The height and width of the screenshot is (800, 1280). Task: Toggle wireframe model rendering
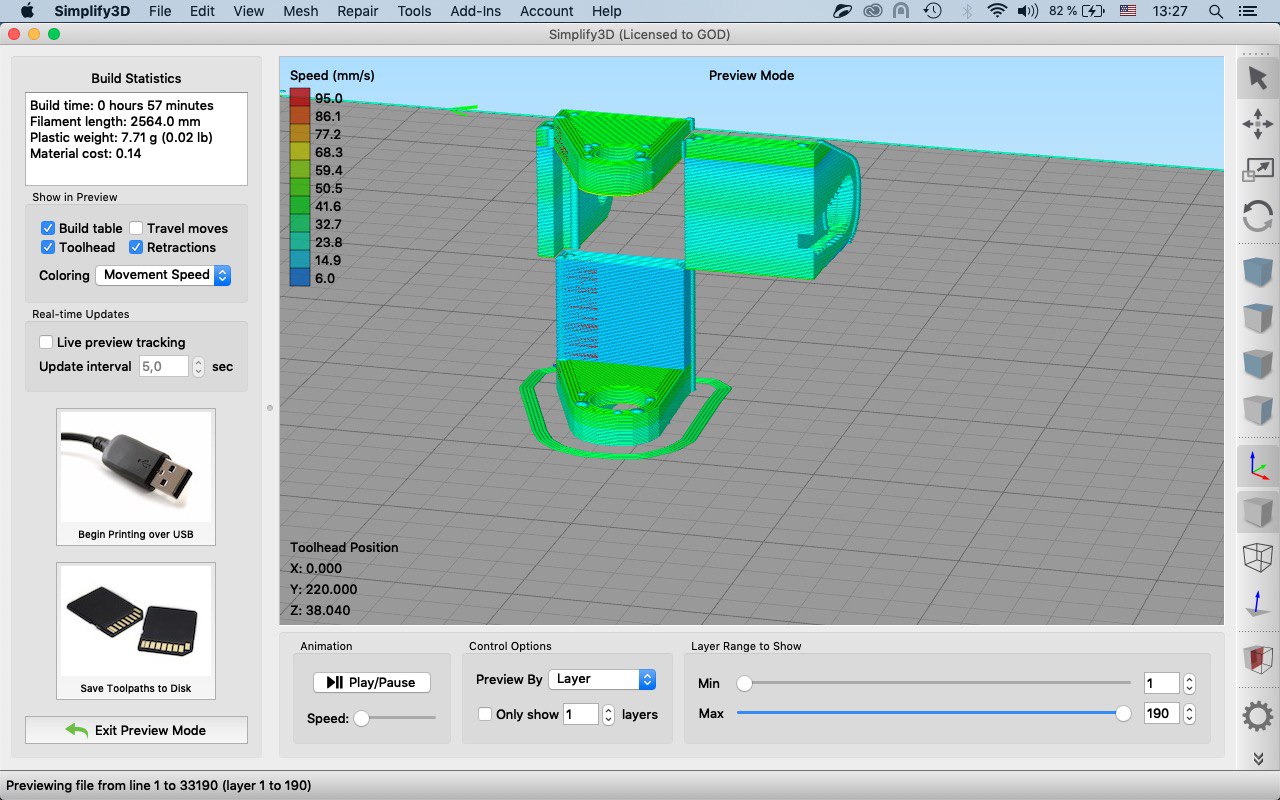(x=1257, y=557)
